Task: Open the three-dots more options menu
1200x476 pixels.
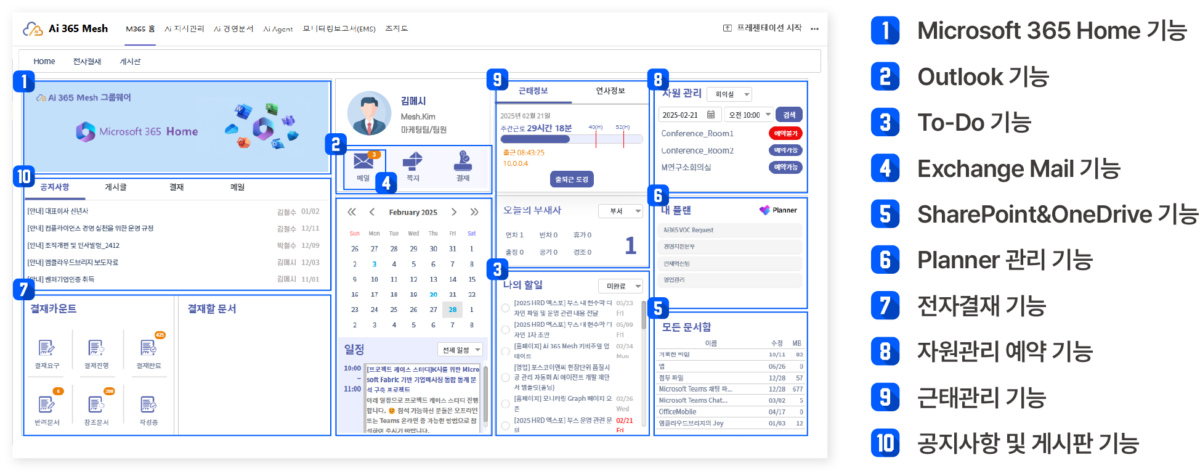Action: click(x=815, y=28)
